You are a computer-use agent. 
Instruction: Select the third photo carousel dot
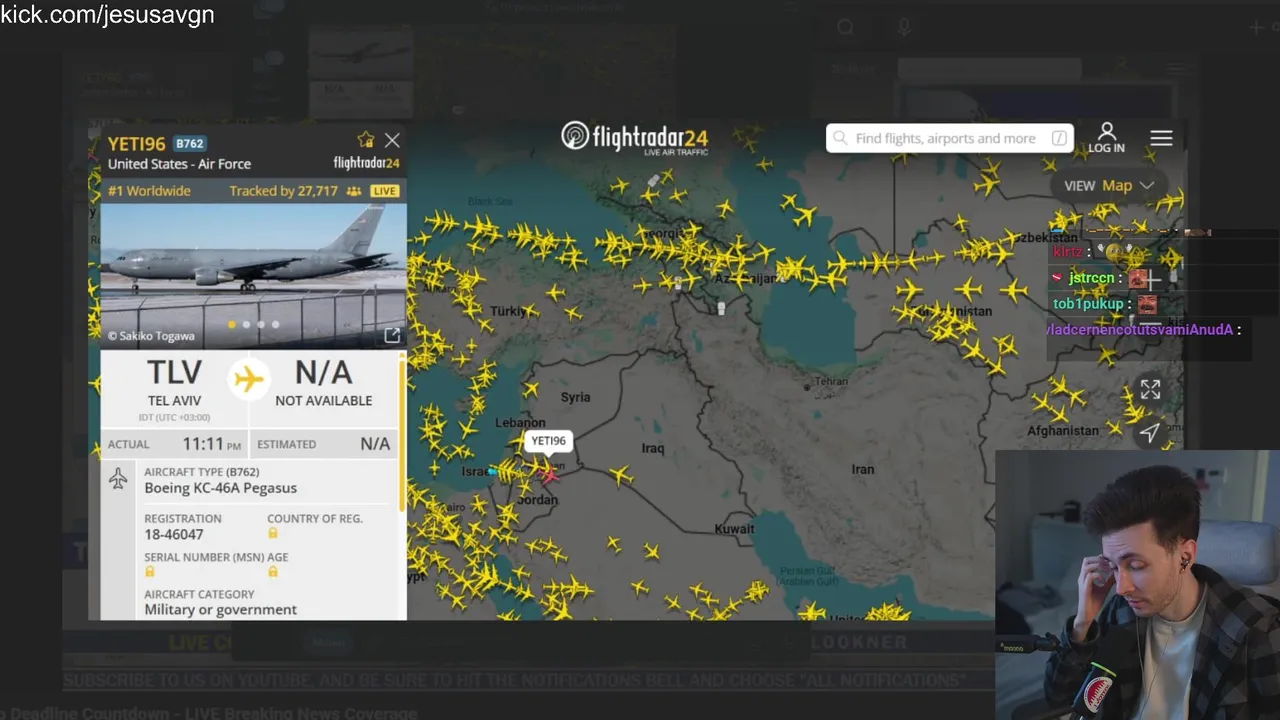(x=261, y=324)
